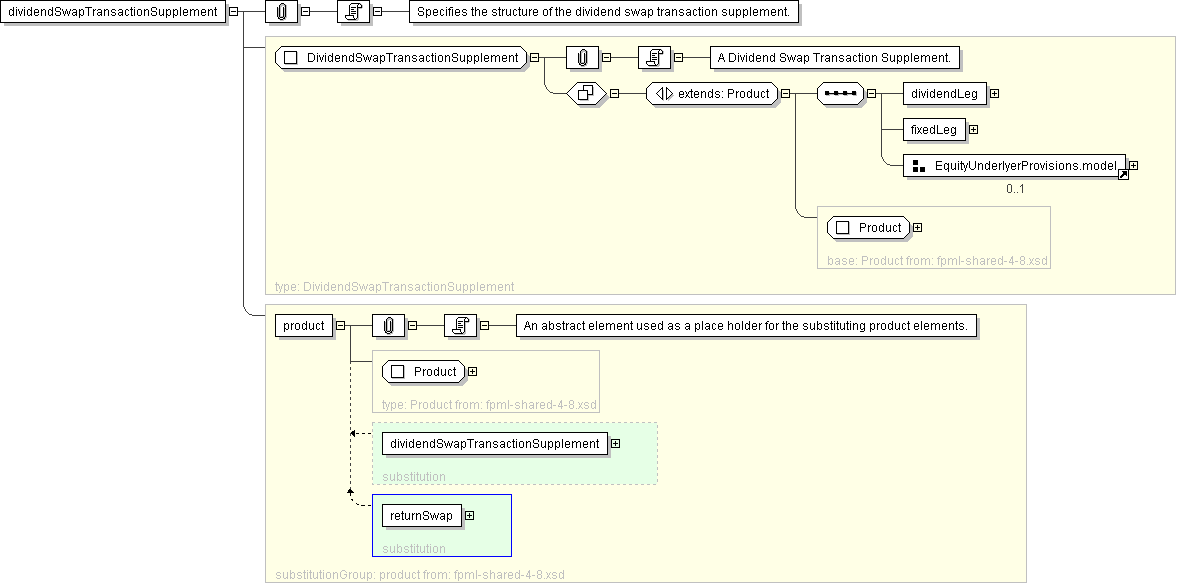This screenshot has height=584, width=1177.
Task: Click the sequence compositor icon
Action: pyautogui.click(x=839, y=94)
